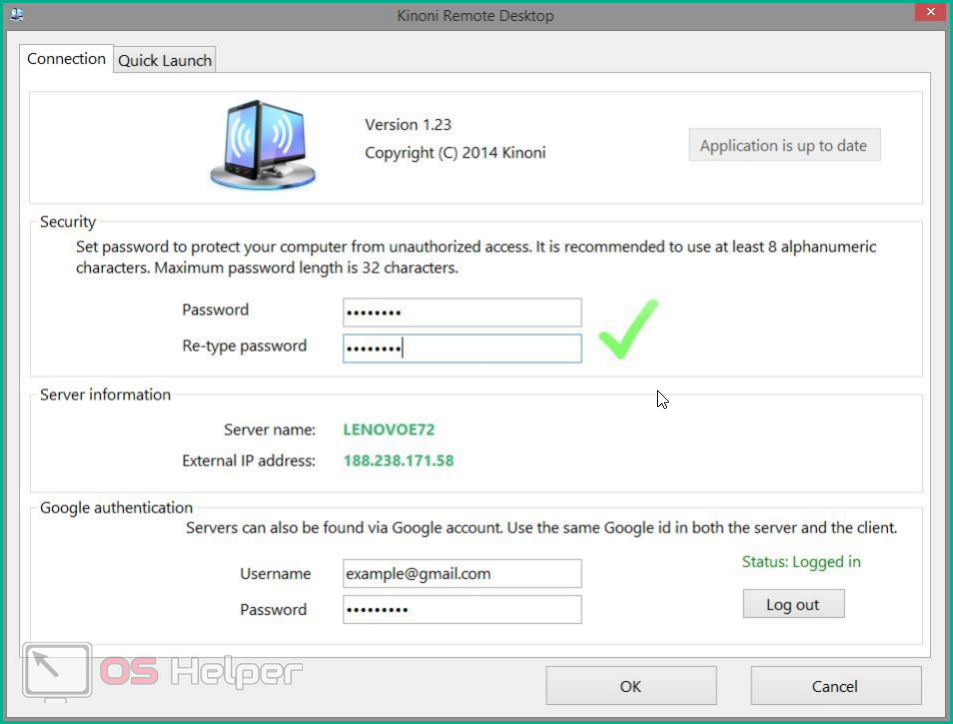
Task: Click the Log out button
Action: pos(793,604)
